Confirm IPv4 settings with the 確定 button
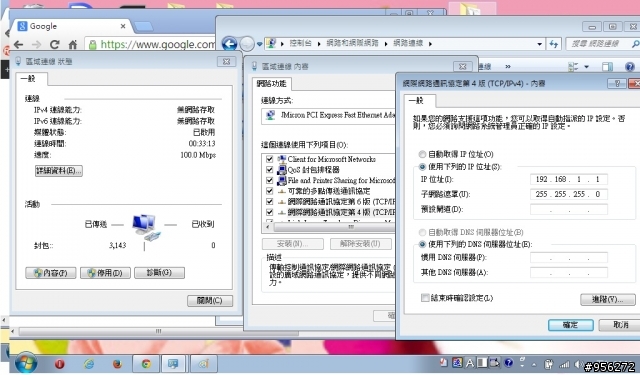Viewport: 640px width, 375px height. click(x=571, y=325)
